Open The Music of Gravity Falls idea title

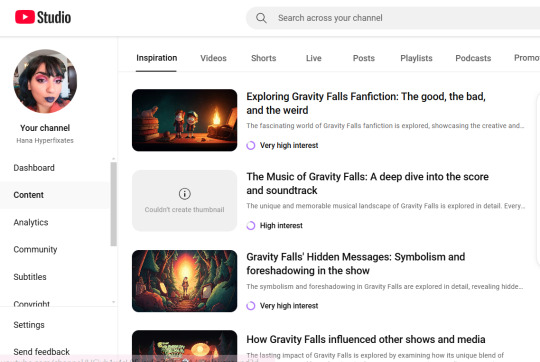(x=367, y=184)
